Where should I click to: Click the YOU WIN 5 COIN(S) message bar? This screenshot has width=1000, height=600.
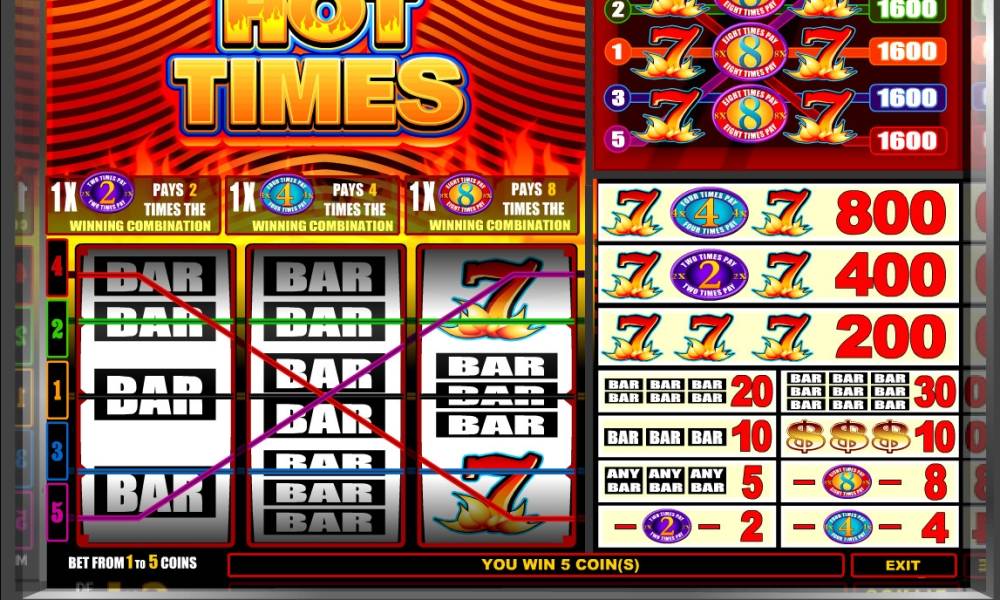point(536,565)
